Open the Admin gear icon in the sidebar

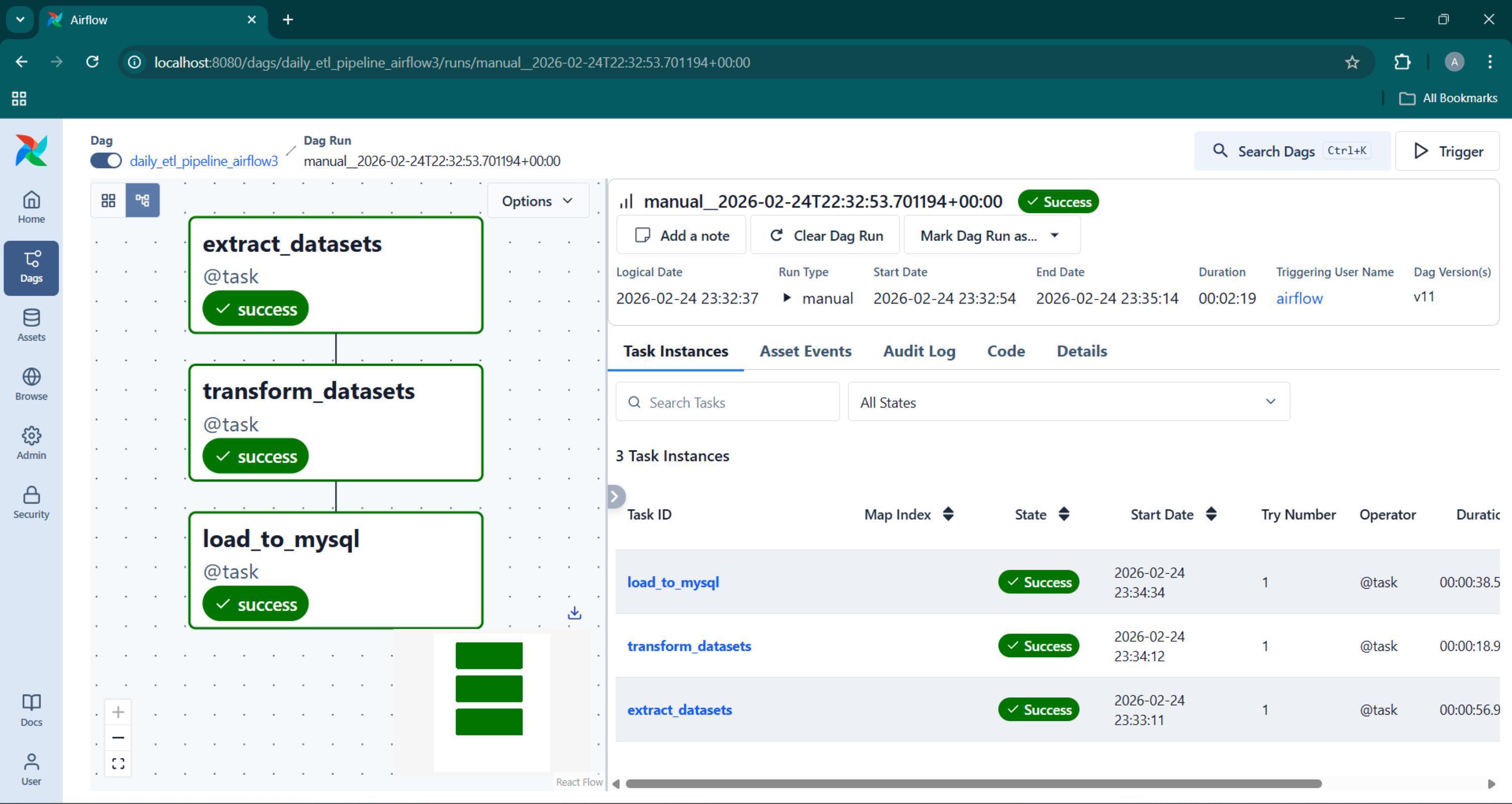(x=31, y=443)
